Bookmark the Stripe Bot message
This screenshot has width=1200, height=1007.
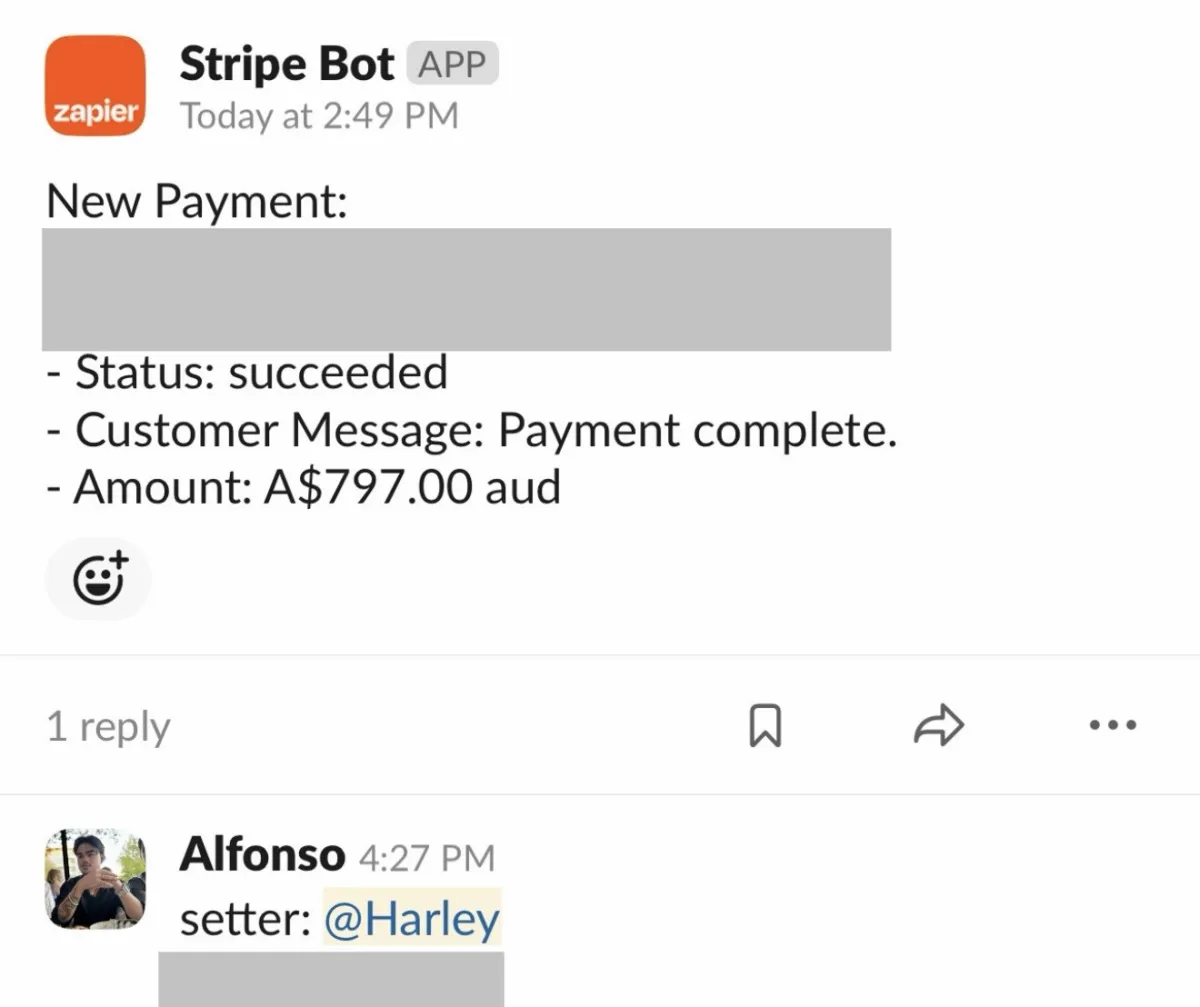(x=765, y=726)
